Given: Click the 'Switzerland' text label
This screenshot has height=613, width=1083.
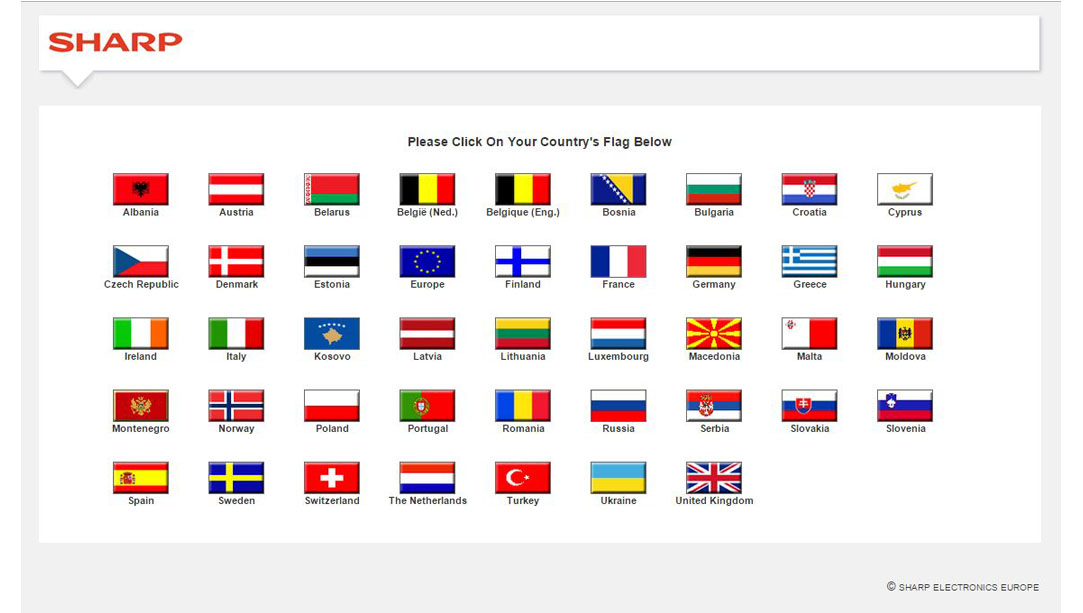Looking at the screenshot, I should 332,501.
